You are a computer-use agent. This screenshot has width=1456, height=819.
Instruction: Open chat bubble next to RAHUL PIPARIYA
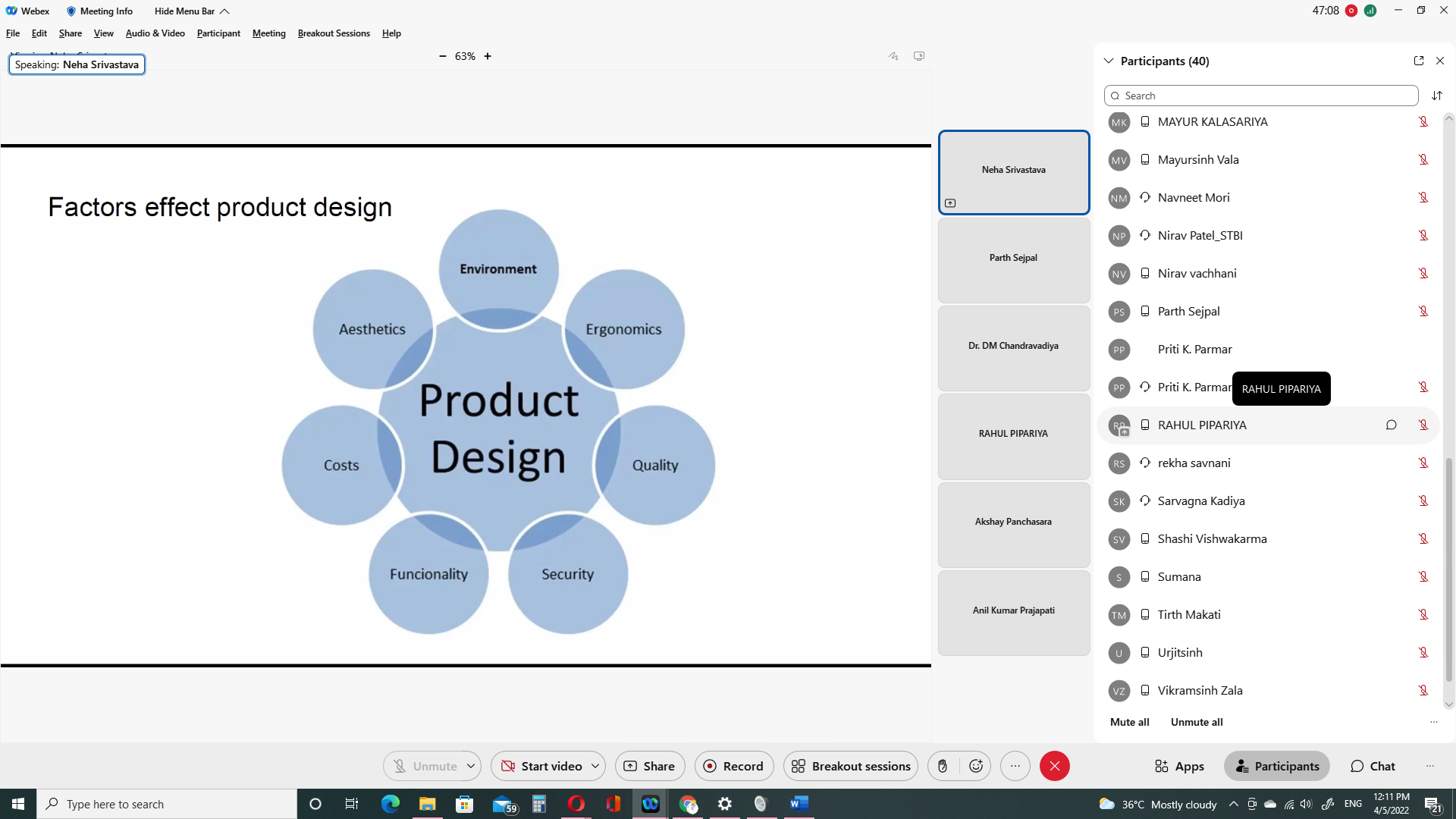click(1391, 425)
